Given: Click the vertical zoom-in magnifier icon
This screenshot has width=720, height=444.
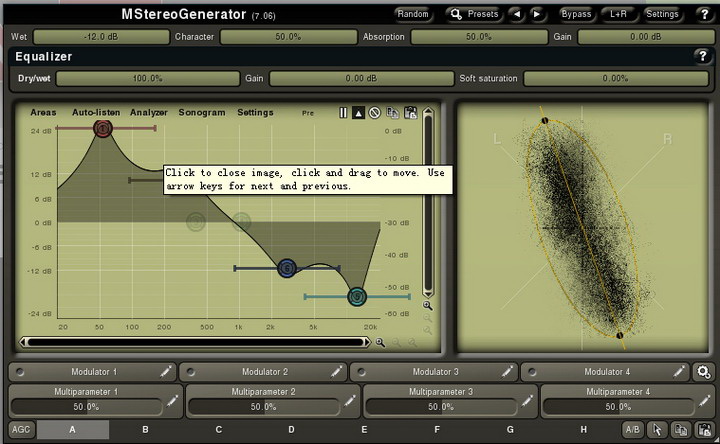Looking at the screenshot, I should click(x=428, y=306).
